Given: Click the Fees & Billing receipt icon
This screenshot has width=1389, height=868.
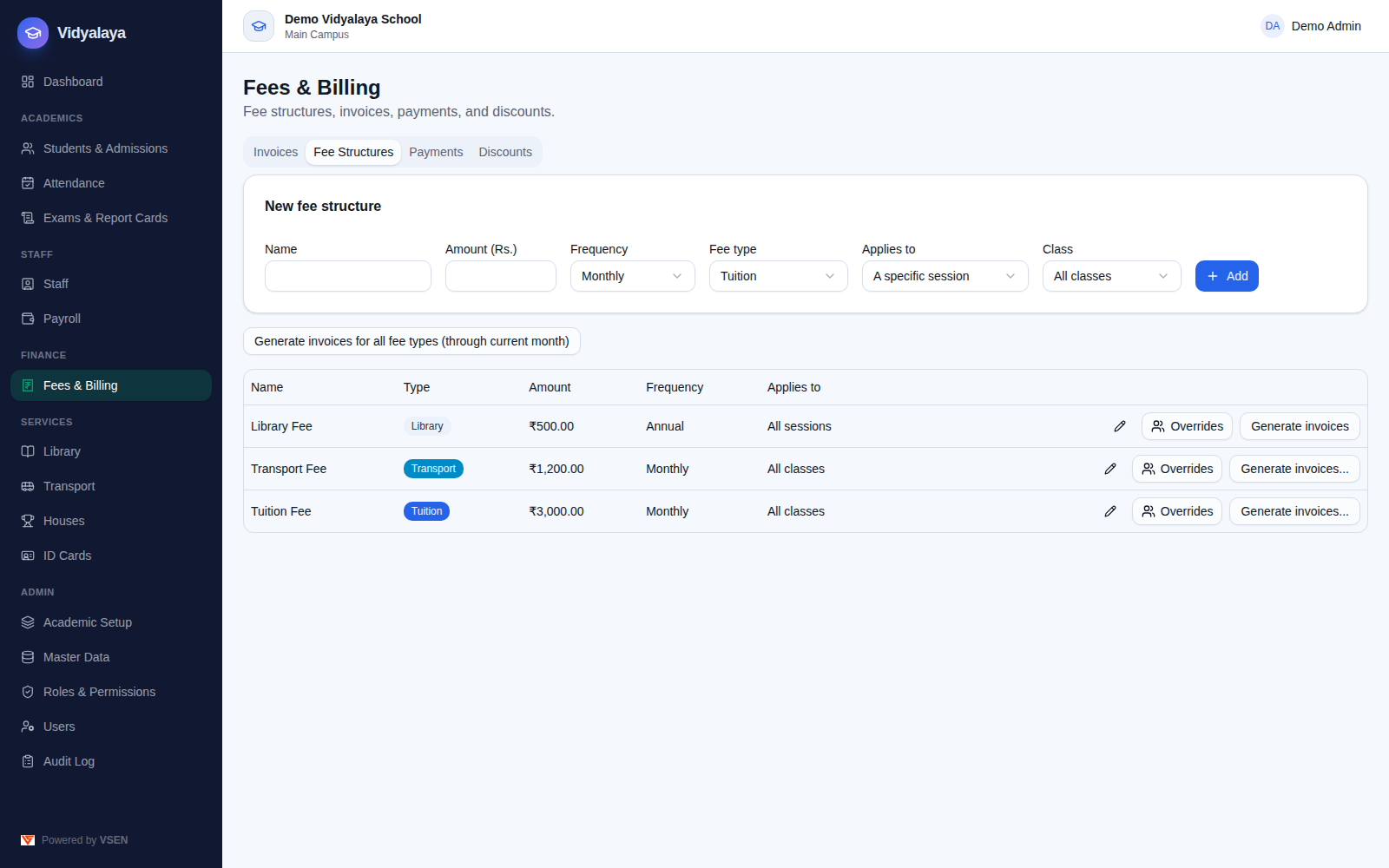Looking at the screenshot, I should tap(28, 385).
